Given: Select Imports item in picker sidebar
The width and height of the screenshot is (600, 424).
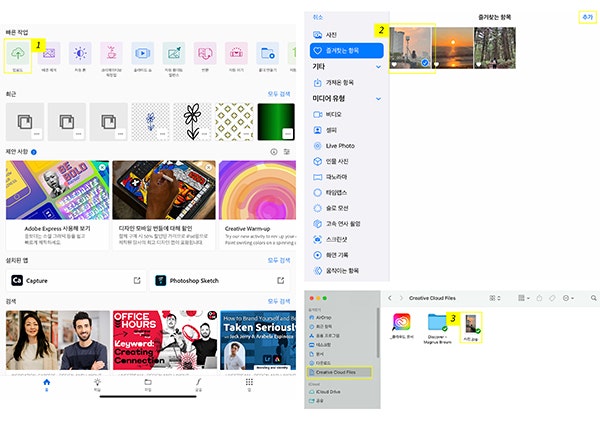Looking at the screenshot, I should 347,82.
